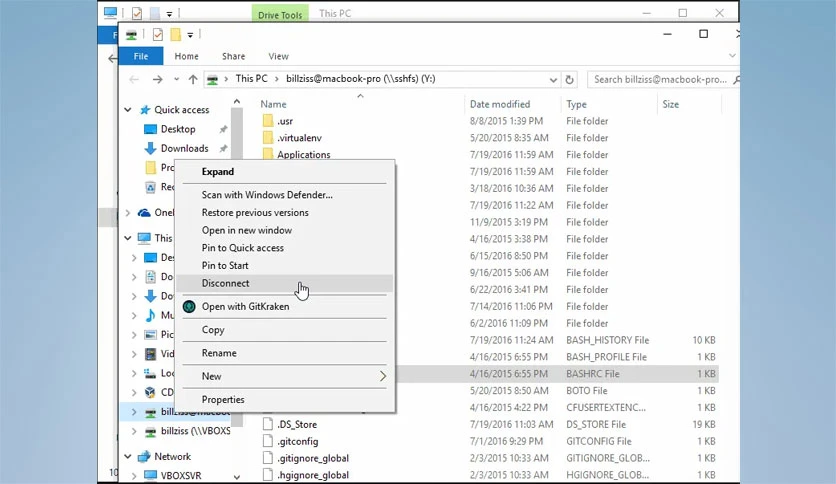This screenshot has height=484, width=836.
Task: Click the search billziss@macbook-pro field
Action: 663,79
